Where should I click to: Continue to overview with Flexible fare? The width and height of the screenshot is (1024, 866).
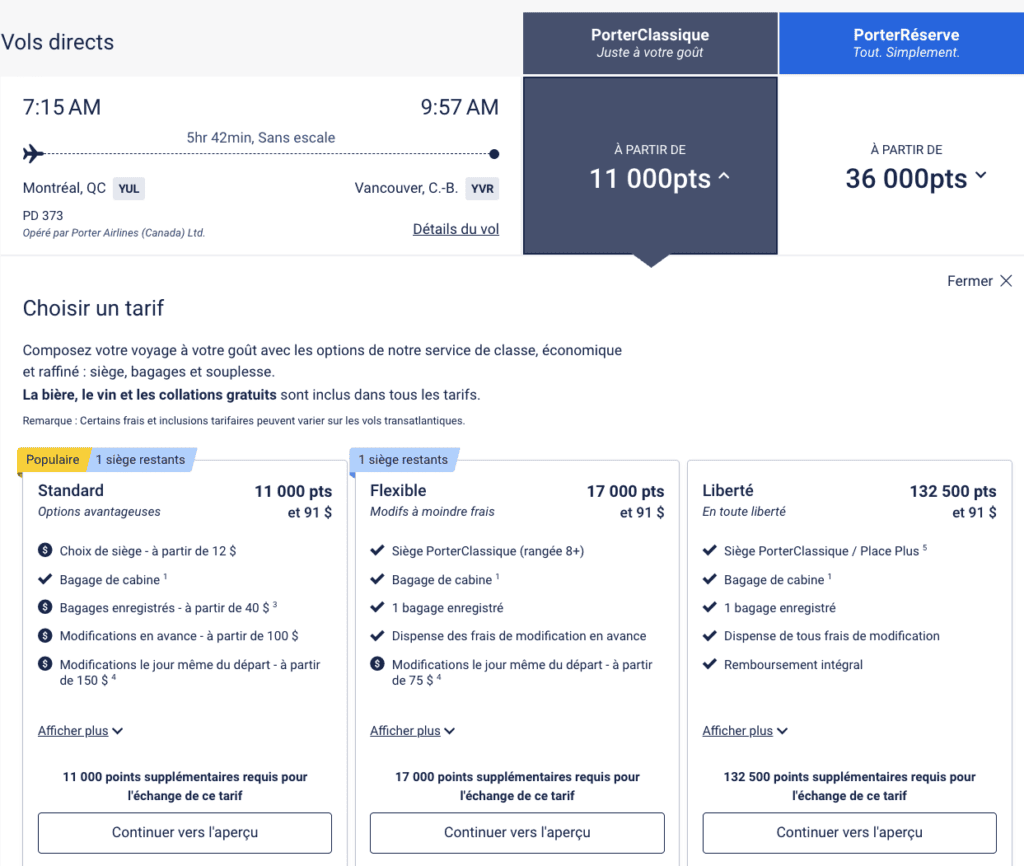pyautogui.click(x=517, y=832)
